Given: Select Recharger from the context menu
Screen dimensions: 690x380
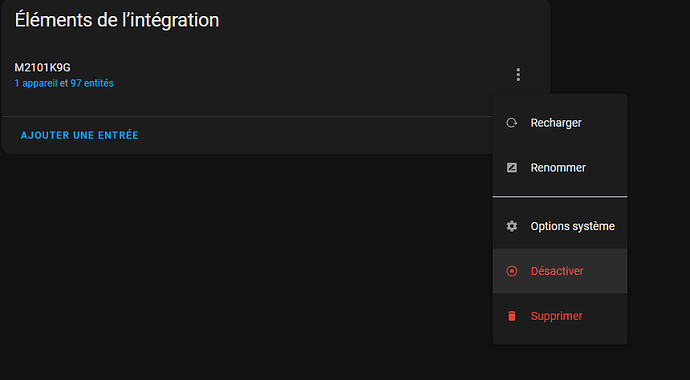Looking at the screenshot, I should tap(560, 123).
